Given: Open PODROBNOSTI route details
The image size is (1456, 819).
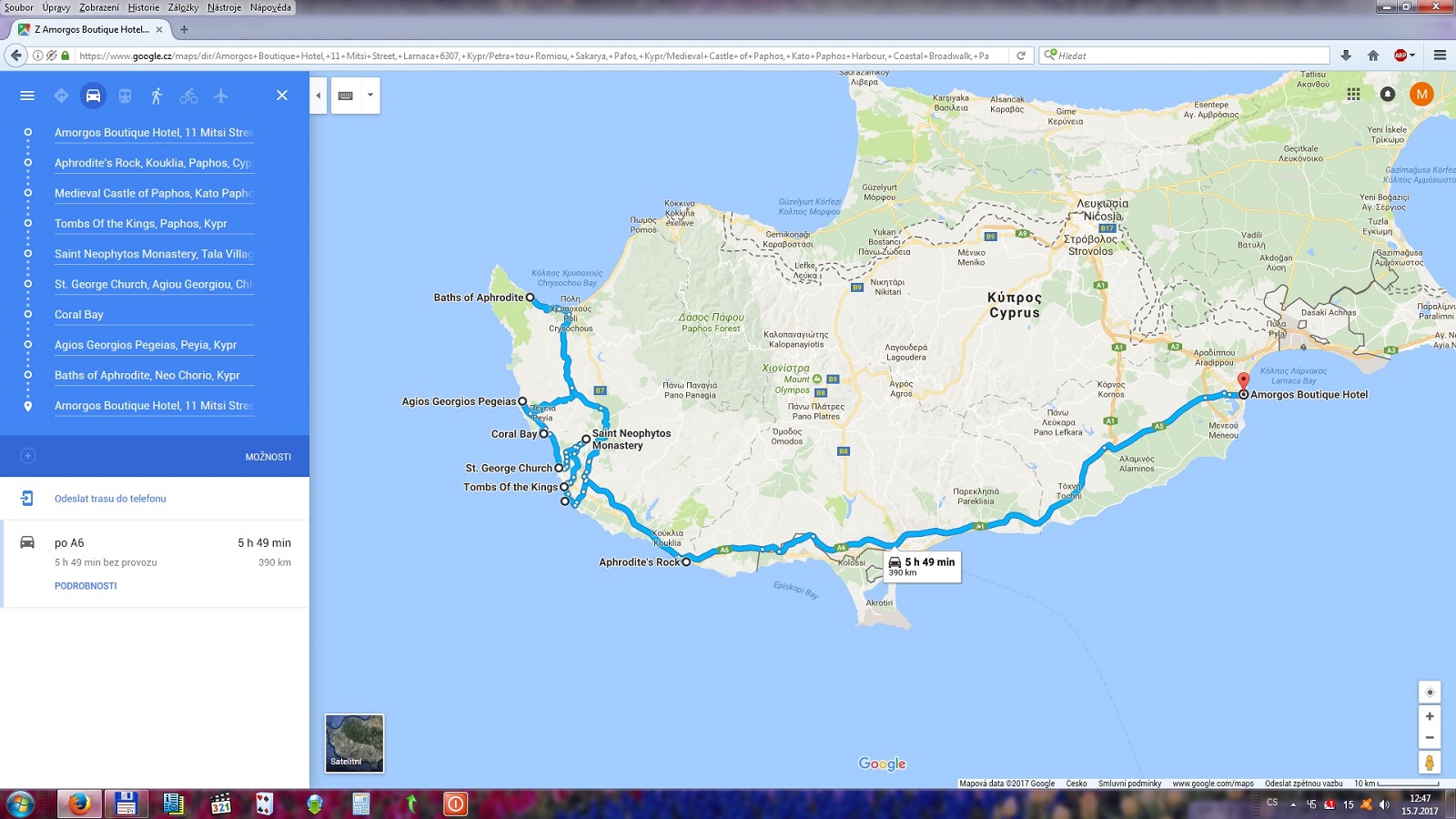Looking at the screenshot, I should [x=86, y=586].
